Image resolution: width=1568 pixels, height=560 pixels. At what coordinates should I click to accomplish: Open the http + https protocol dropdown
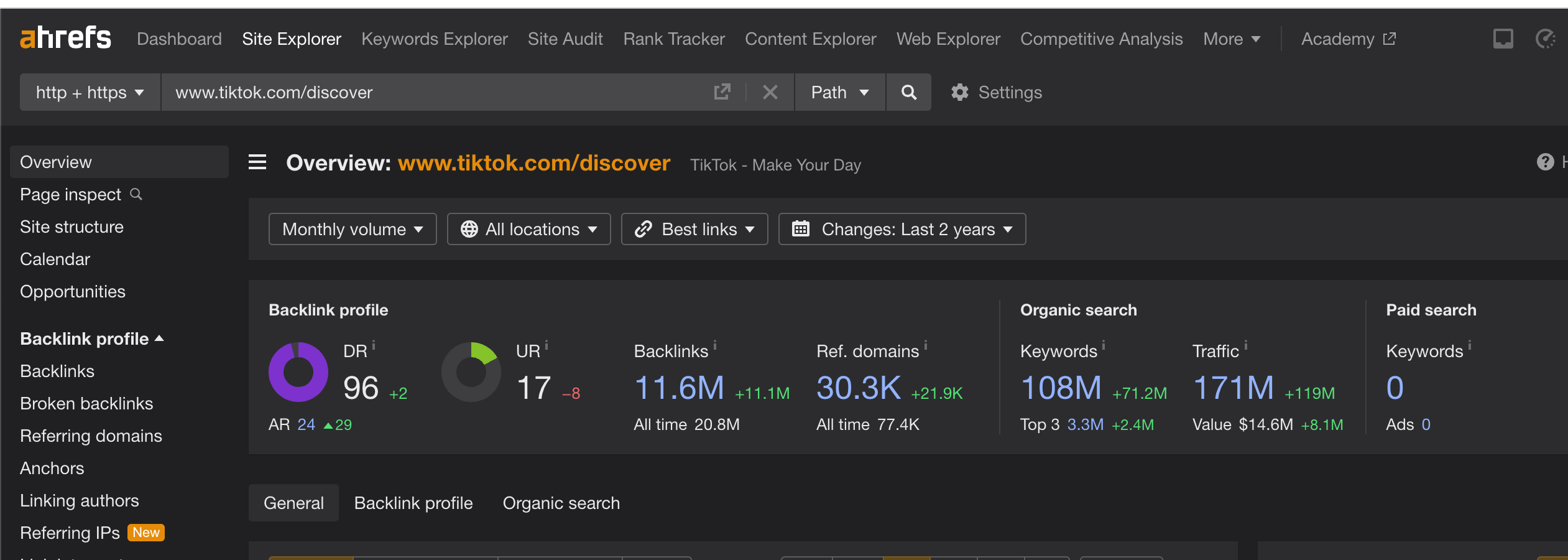click(x=90, y=92)
